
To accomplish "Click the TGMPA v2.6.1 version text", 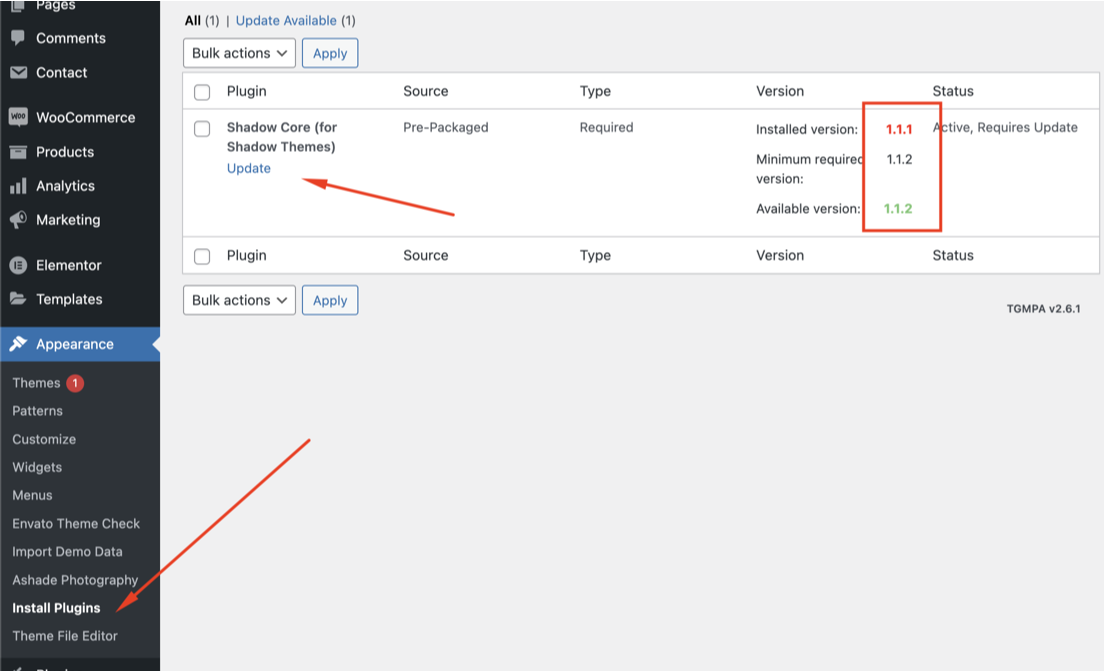I will (x=1043, y=309).
